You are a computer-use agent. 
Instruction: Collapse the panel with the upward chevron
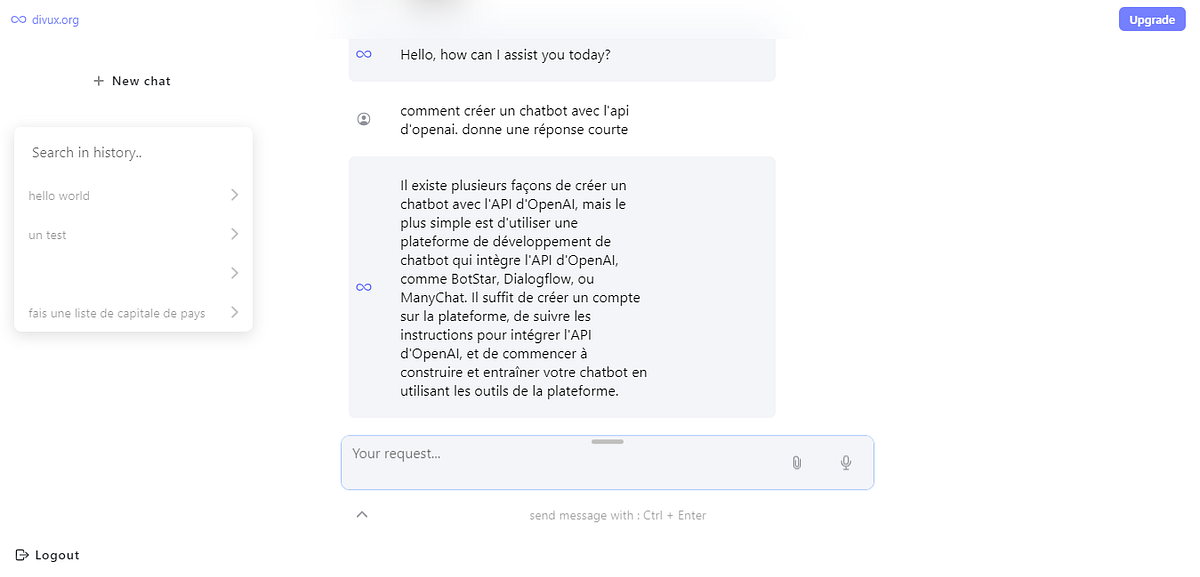point(362,514)
